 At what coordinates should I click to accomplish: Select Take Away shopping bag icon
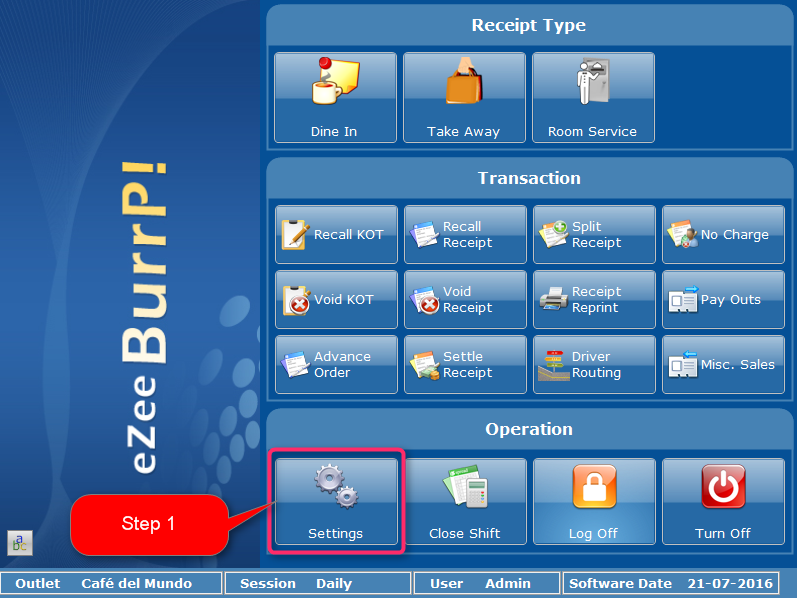point(464,81)
